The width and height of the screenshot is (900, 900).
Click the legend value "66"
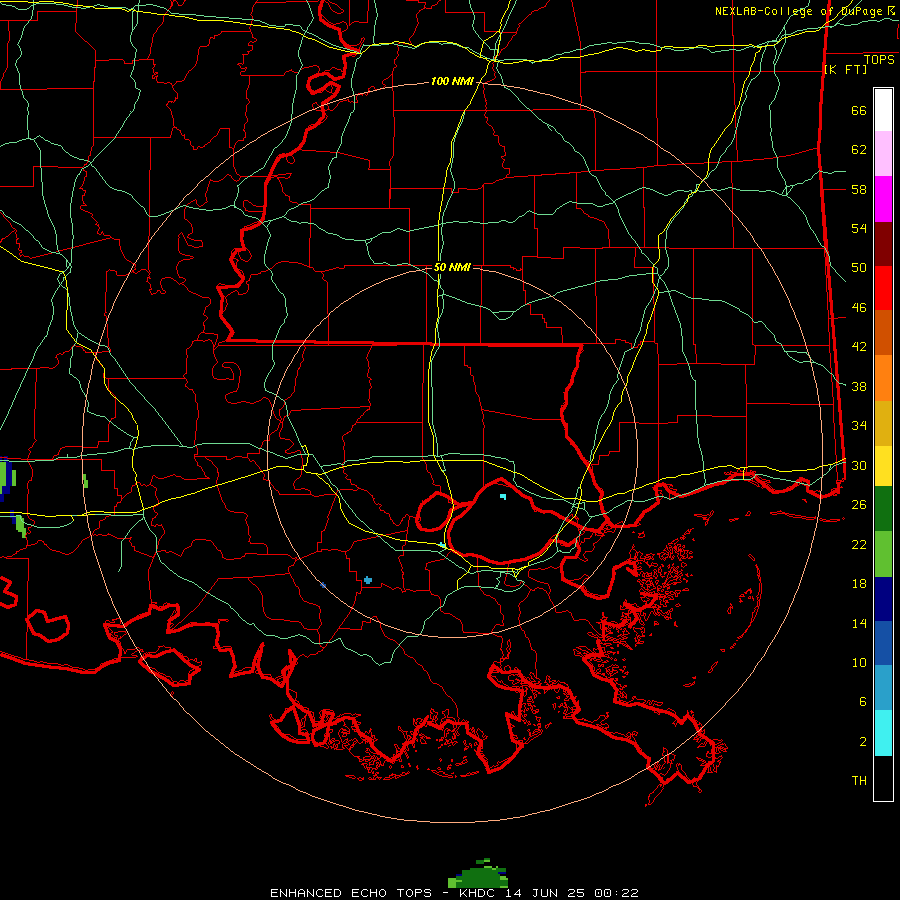[859, 111]
